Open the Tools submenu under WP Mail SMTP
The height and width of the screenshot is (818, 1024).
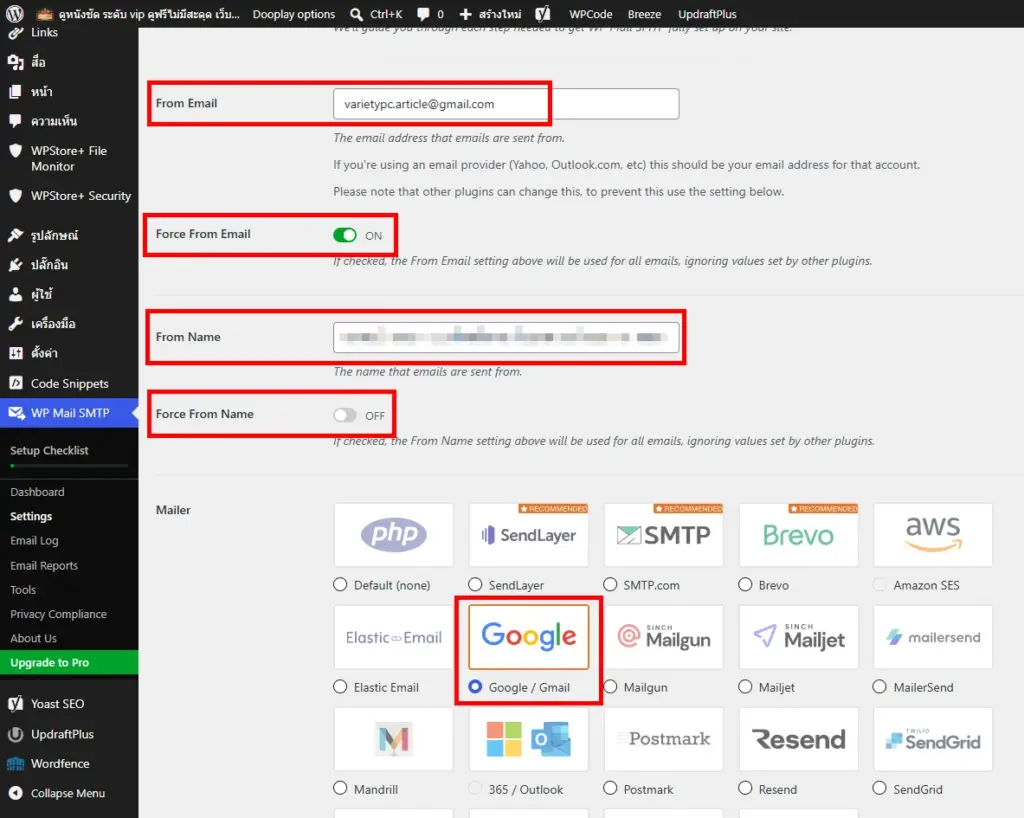pyautogui.click(x=23, y=590)
